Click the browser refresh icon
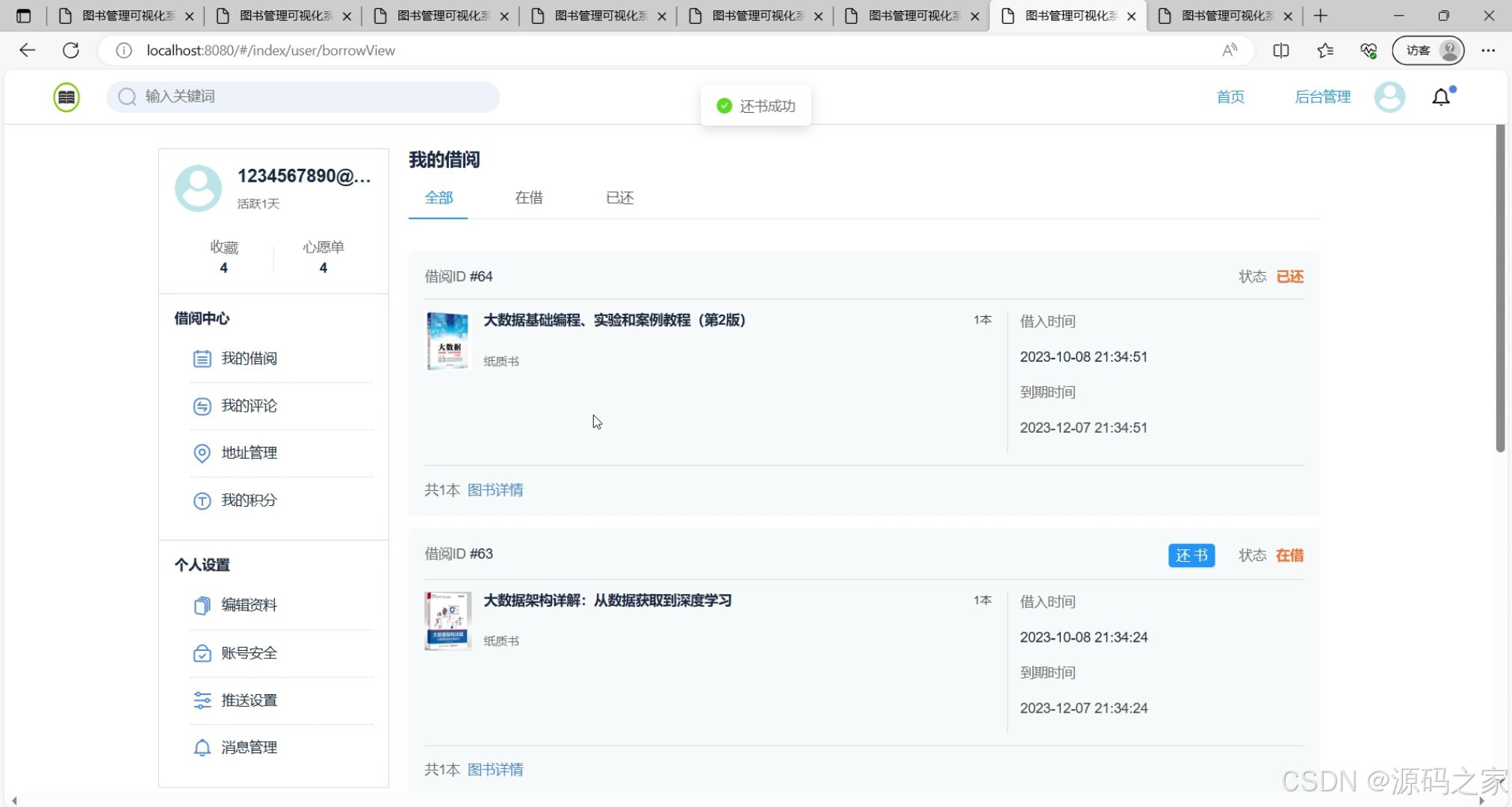Viewport: 1512px width, 807px height. (72, 50)
